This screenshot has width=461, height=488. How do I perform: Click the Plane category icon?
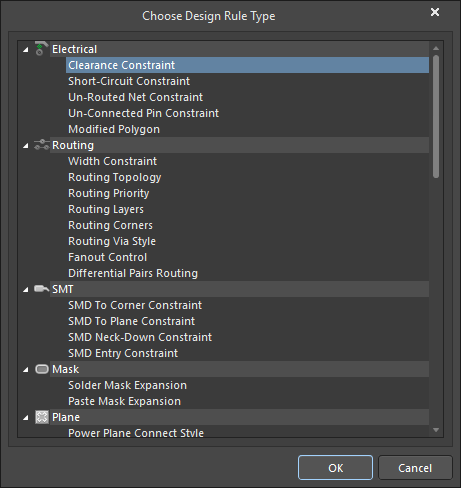coord(42,417)
